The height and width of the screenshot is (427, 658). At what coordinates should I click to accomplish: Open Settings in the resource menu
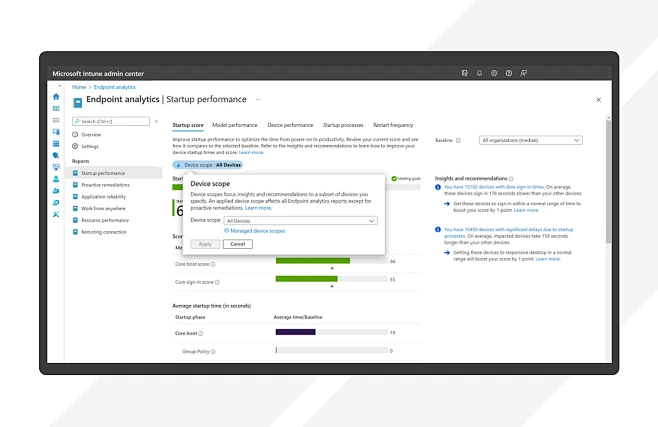90,146
